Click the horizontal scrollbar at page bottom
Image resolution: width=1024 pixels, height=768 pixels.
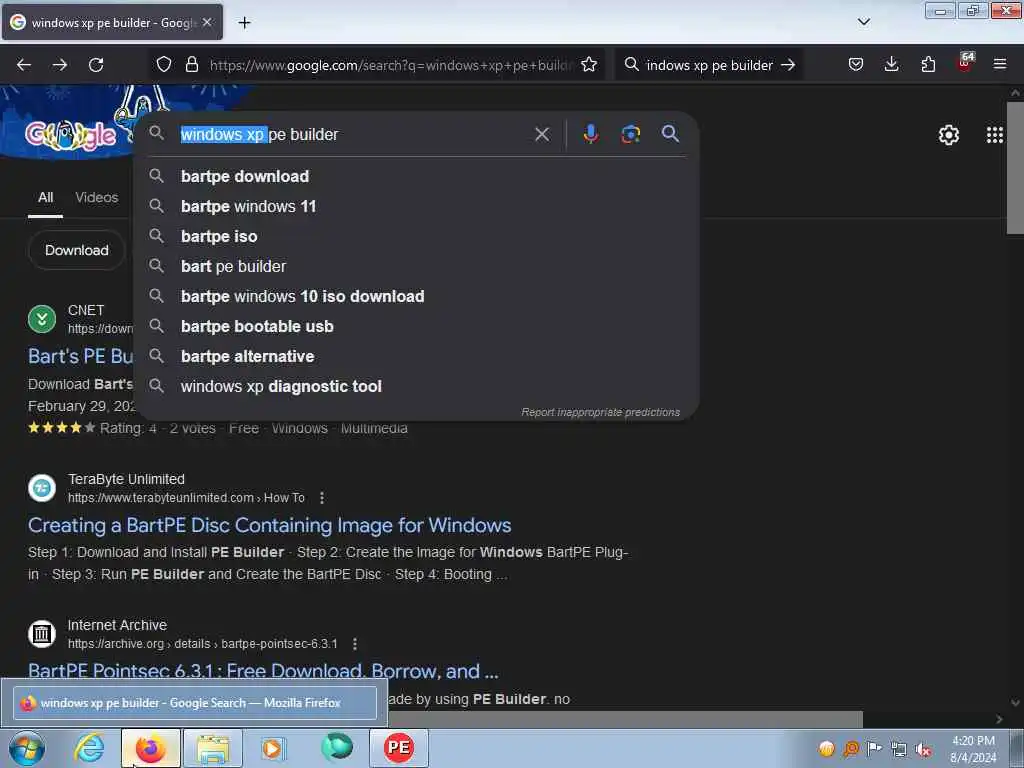tap(626, 719)
